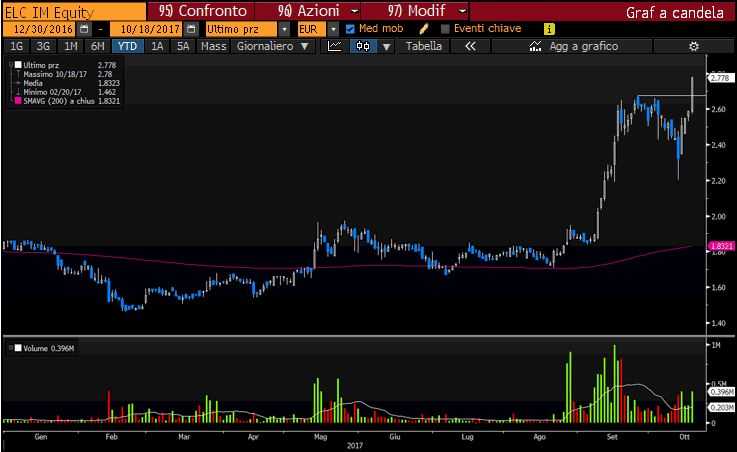The image size is (737, 452).
Task: Click the 2.778 last price axis label
Action: [x=721, y=78]
